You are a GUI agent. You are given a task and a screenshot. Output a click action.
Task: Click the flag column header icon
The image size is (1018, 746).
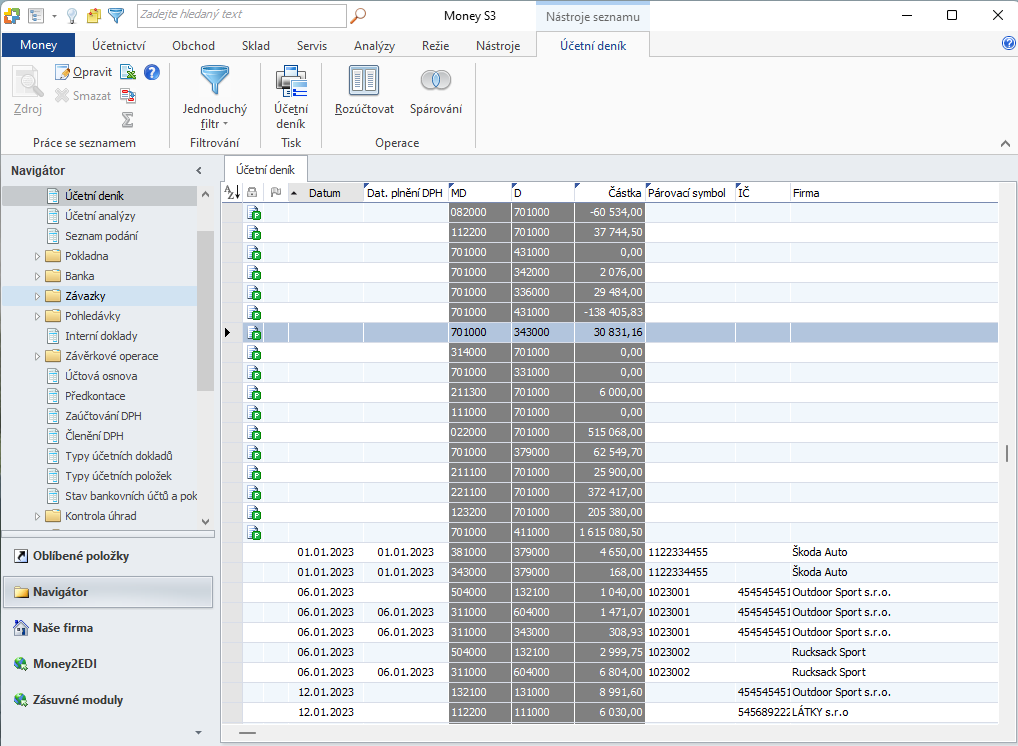click(276, 192)
